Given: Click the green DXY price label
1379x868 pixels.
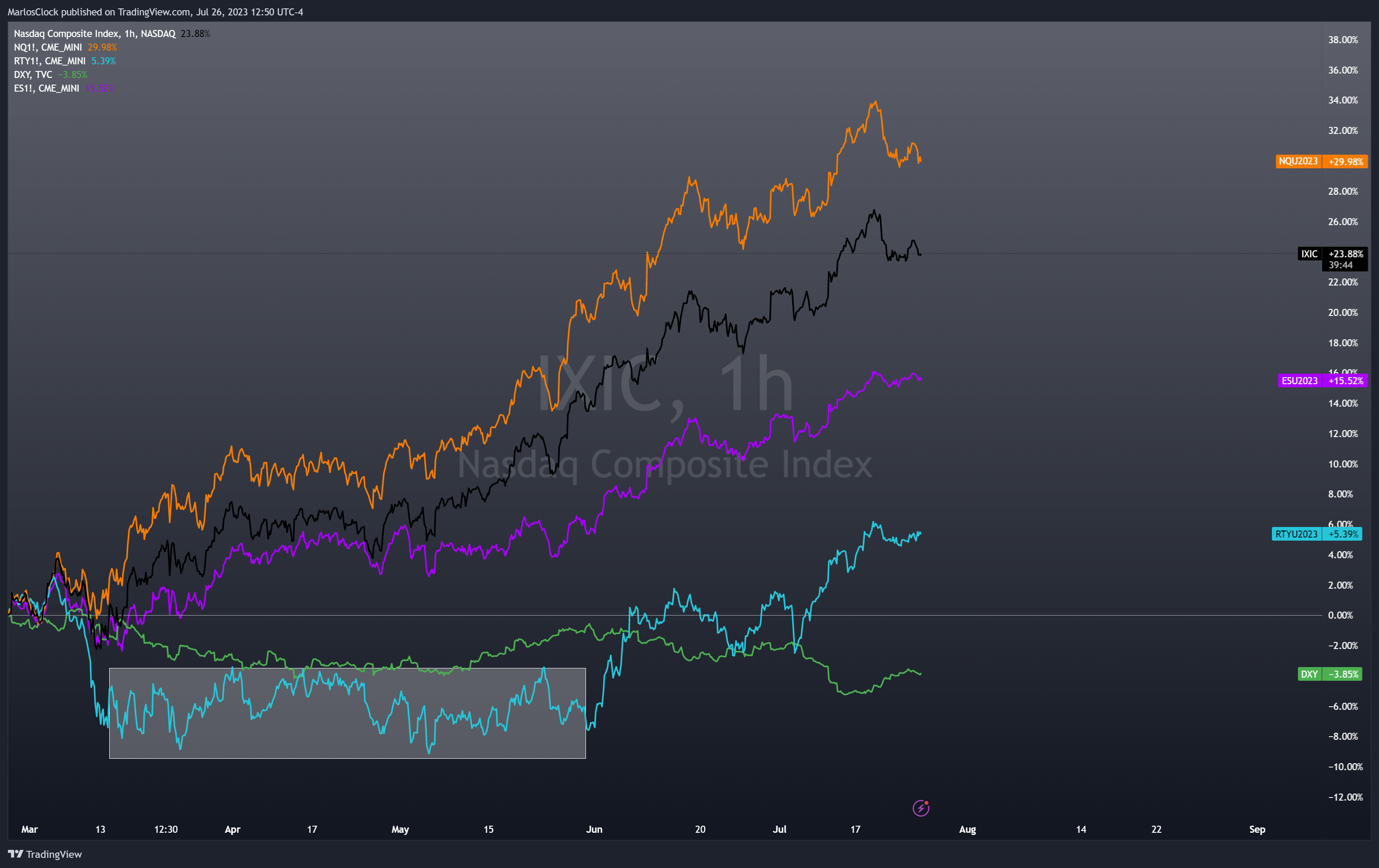Looking at the screenshot, I should (1309, 674).
